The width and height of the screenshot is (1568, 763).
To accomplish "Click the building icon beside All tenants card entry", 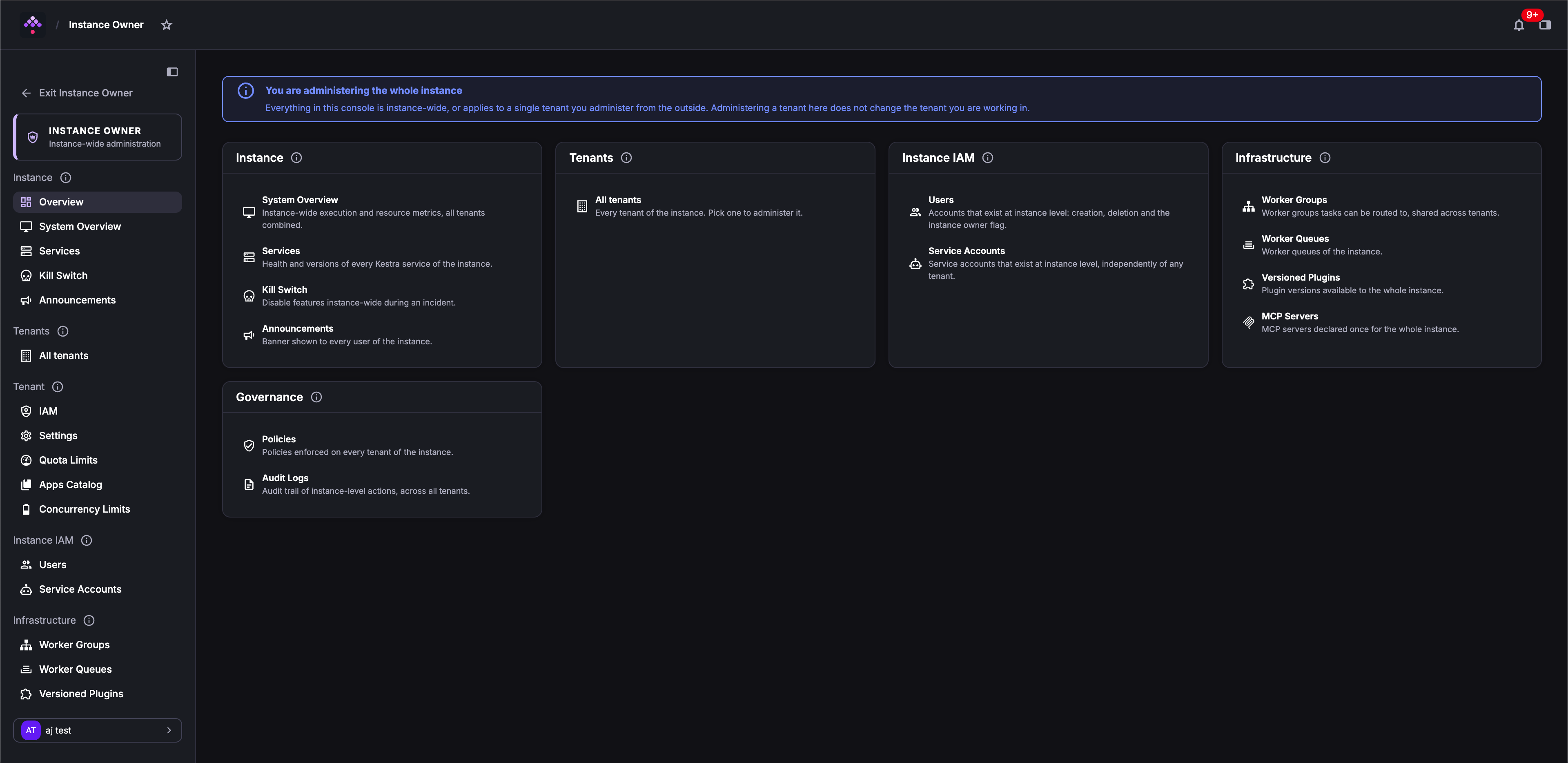I will click(x=582, y=206).
